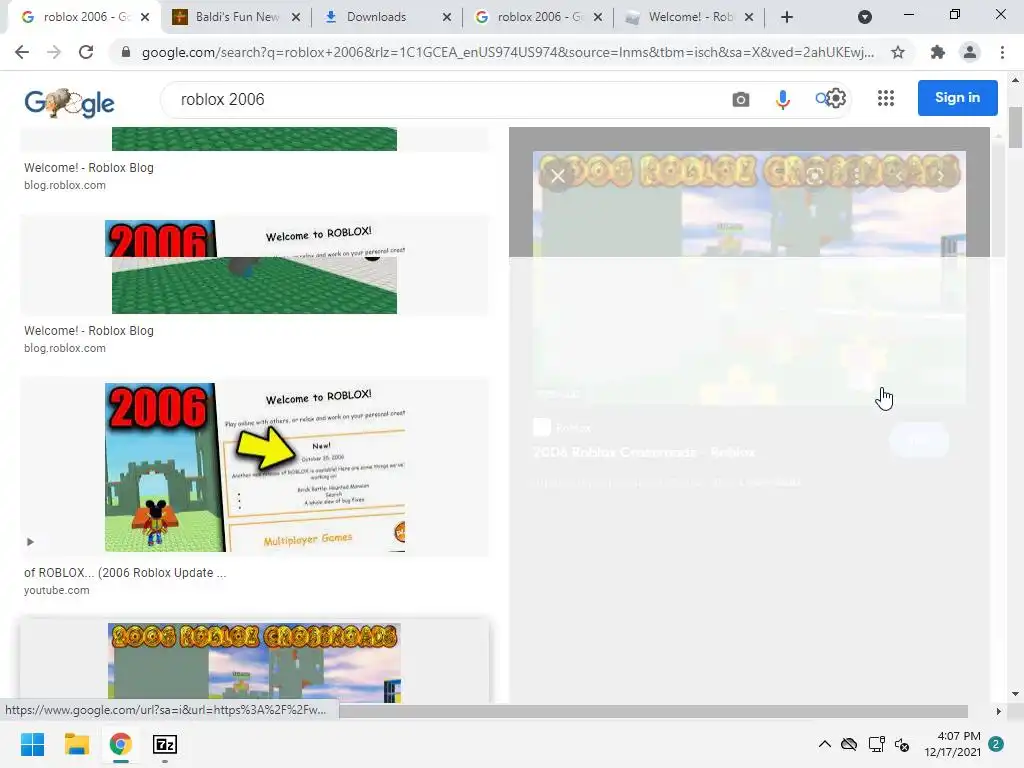The image size is (1024, 768).
Task: Close the image preview panel
Action: pyautogui.click(x=558, y=176)
